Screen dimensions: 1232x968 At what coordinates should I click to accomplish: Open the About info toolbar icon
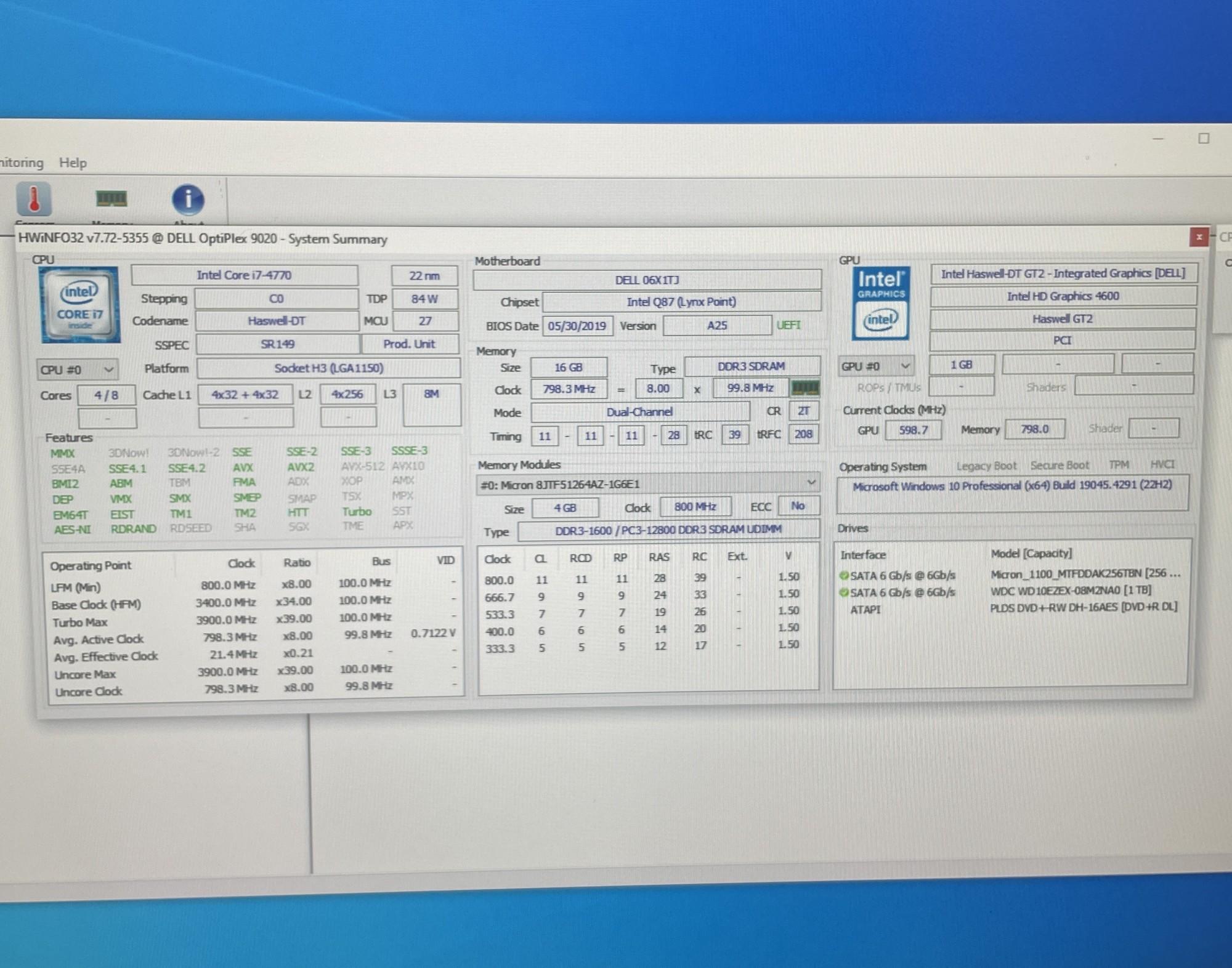tap(188, 199)
